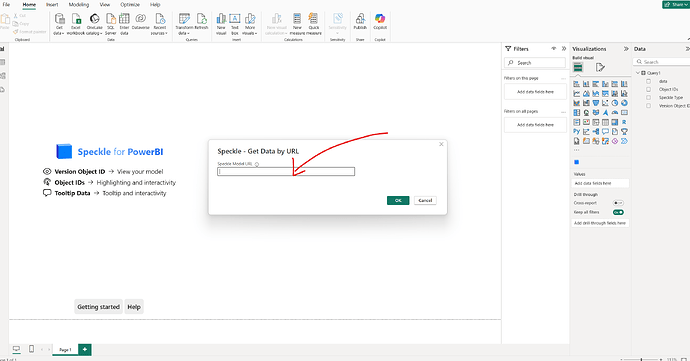
Task: Toggle the Keep all filters switch
Action: pyautogui.click(x=618, y=212)
